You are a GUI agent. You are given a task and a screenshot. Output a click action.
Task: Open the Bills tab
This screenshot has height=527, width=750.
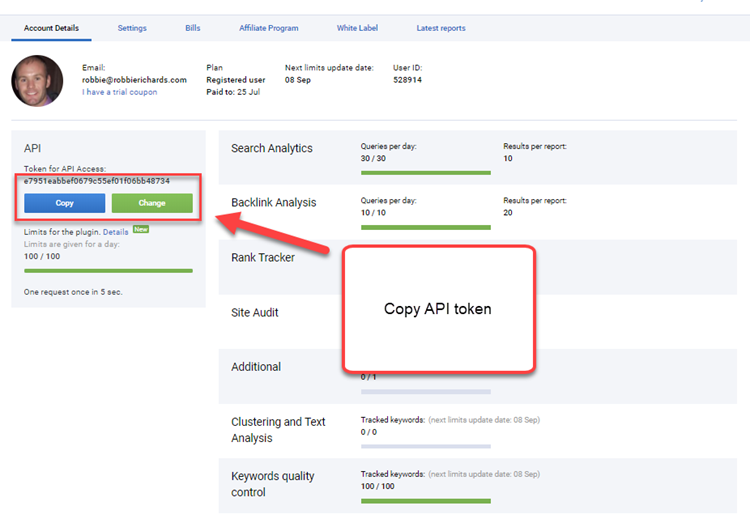[193, 28]
